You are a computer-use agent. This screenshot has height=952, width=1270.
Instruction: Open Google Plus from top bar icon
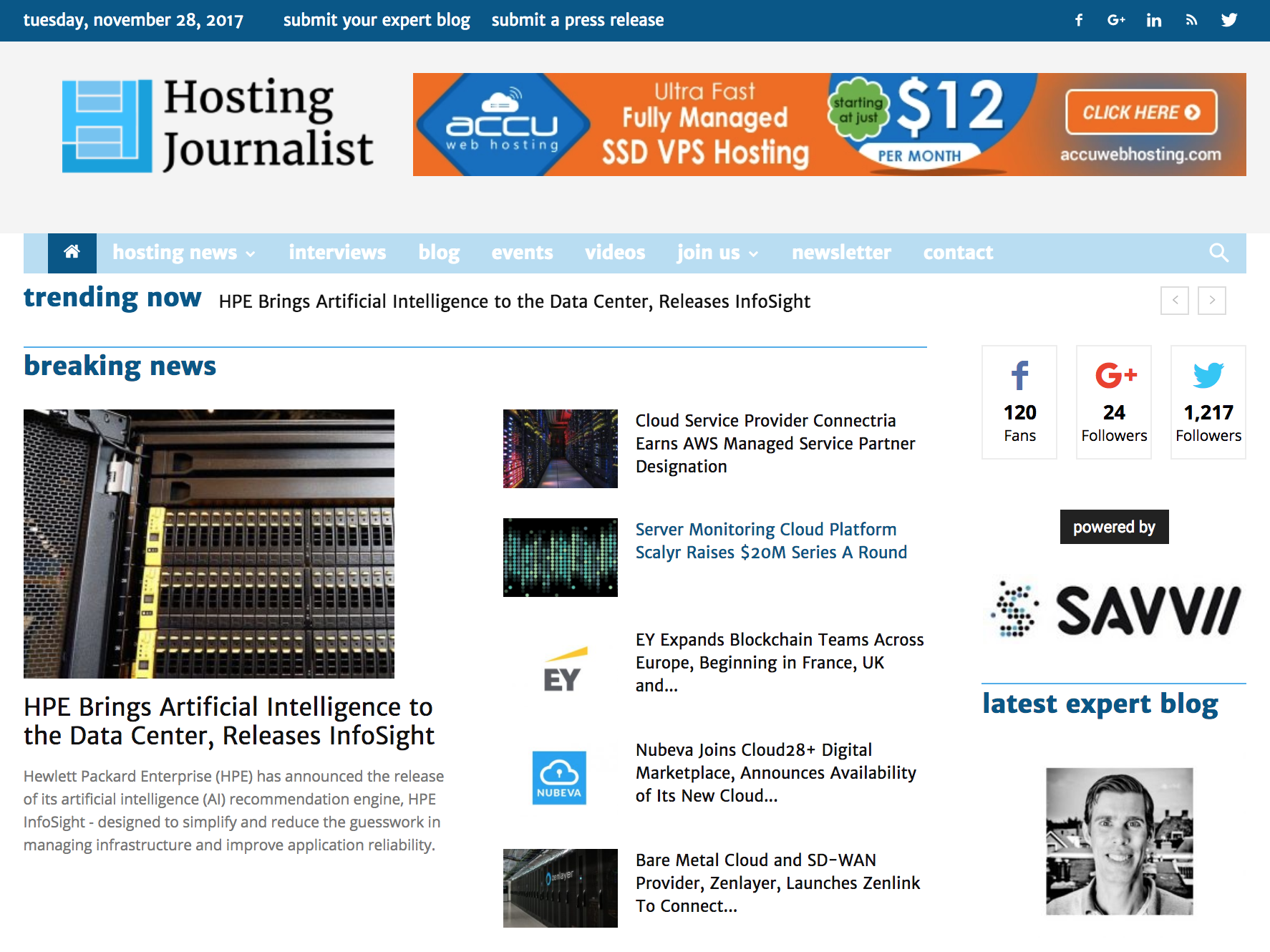click(x=1116, y=20)
